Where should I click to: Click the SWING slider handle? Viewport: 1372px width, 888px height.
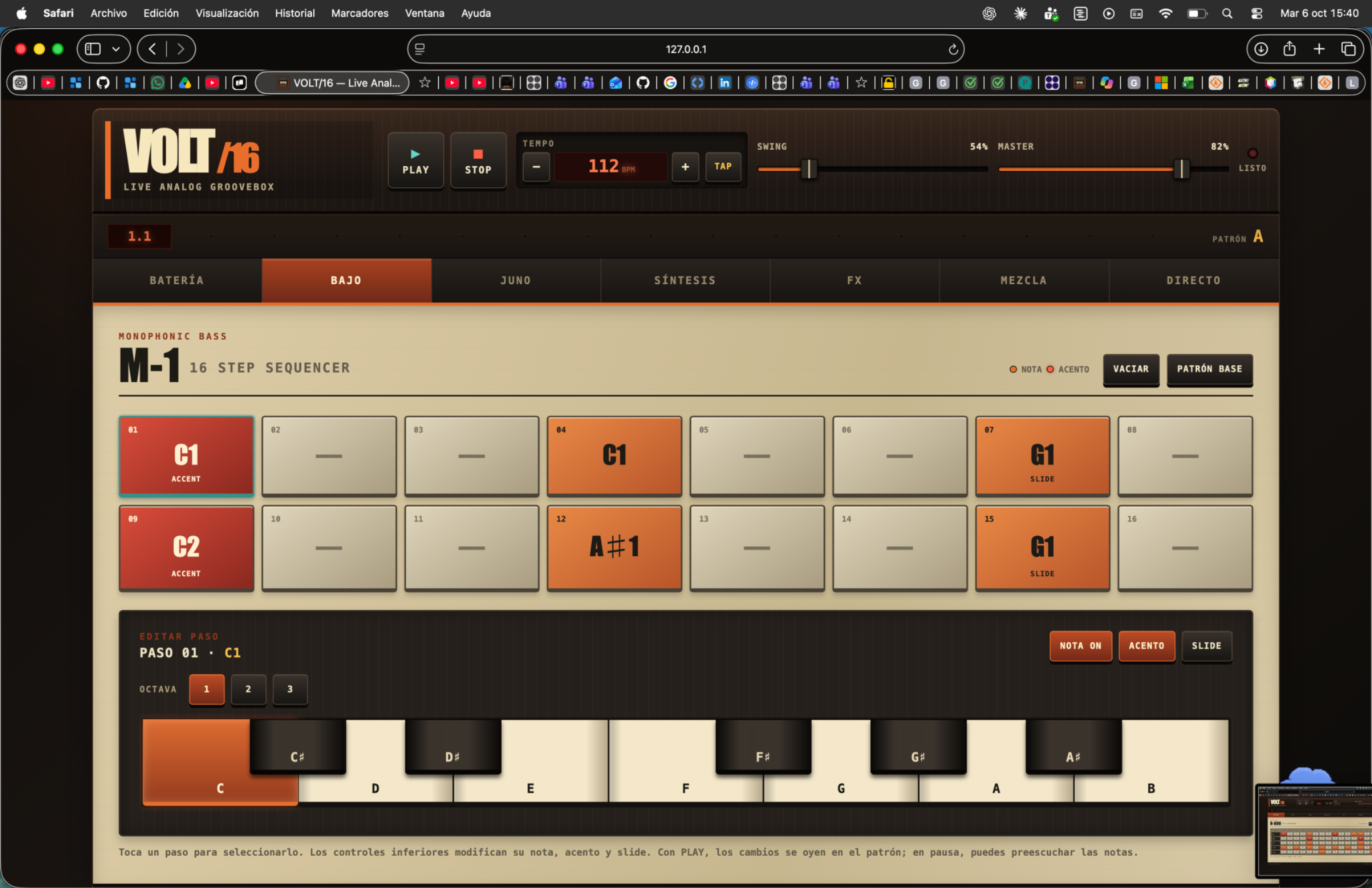pos(809,169)
